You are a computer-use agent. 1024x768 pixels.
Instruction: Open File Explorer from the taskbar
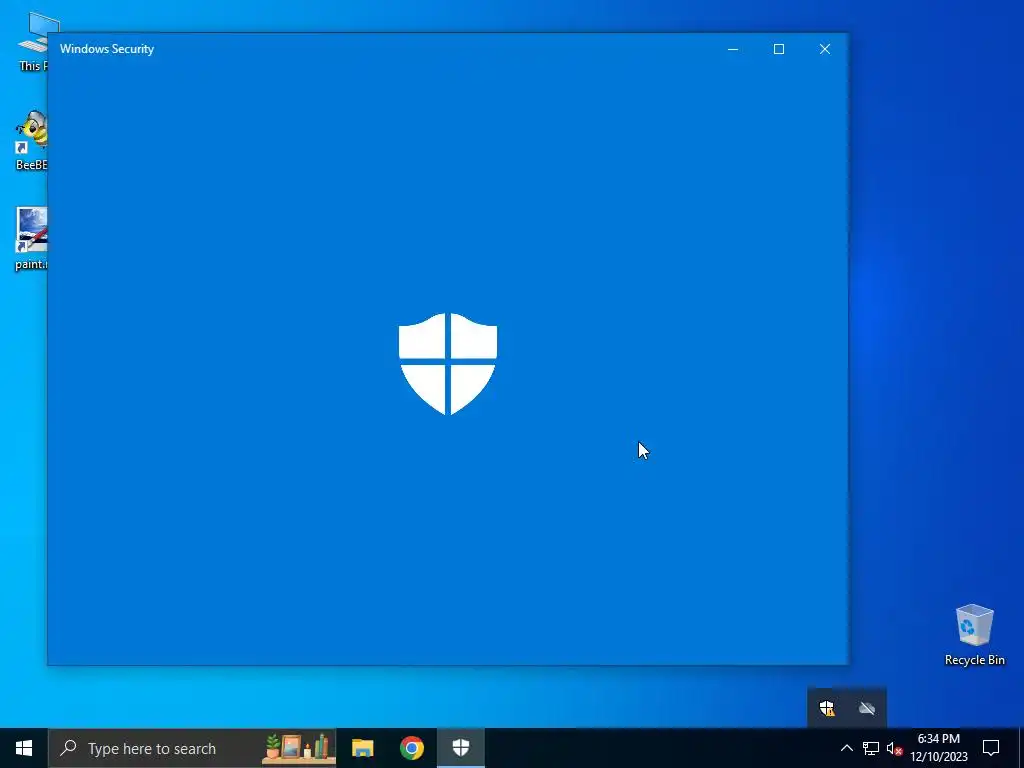coord(362,748)
